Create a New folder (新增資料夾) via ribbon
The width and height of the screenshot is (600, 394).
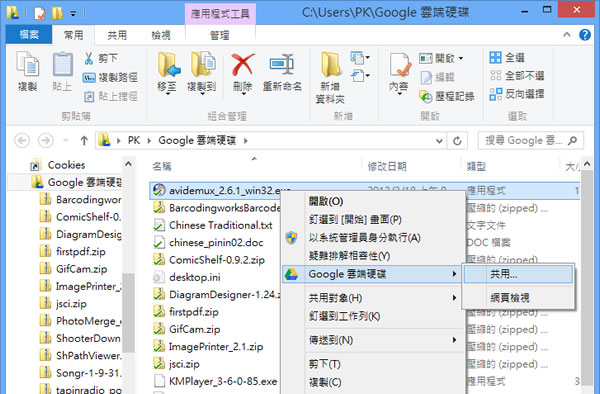tap(330, 77)
